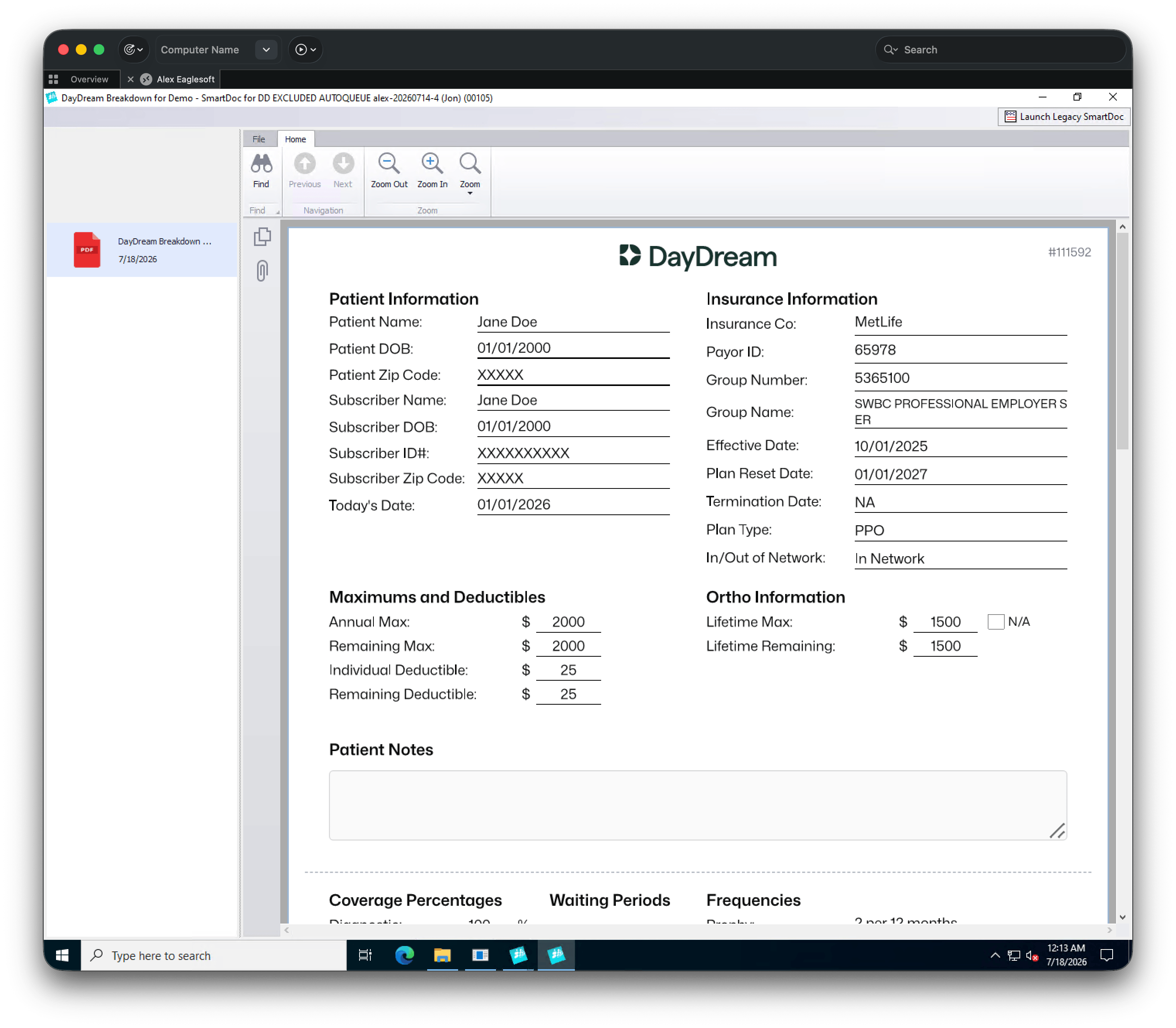This screenshot has height=1028, width=1176.
Task: Click the Next navigation arrow
Action: 343,164
